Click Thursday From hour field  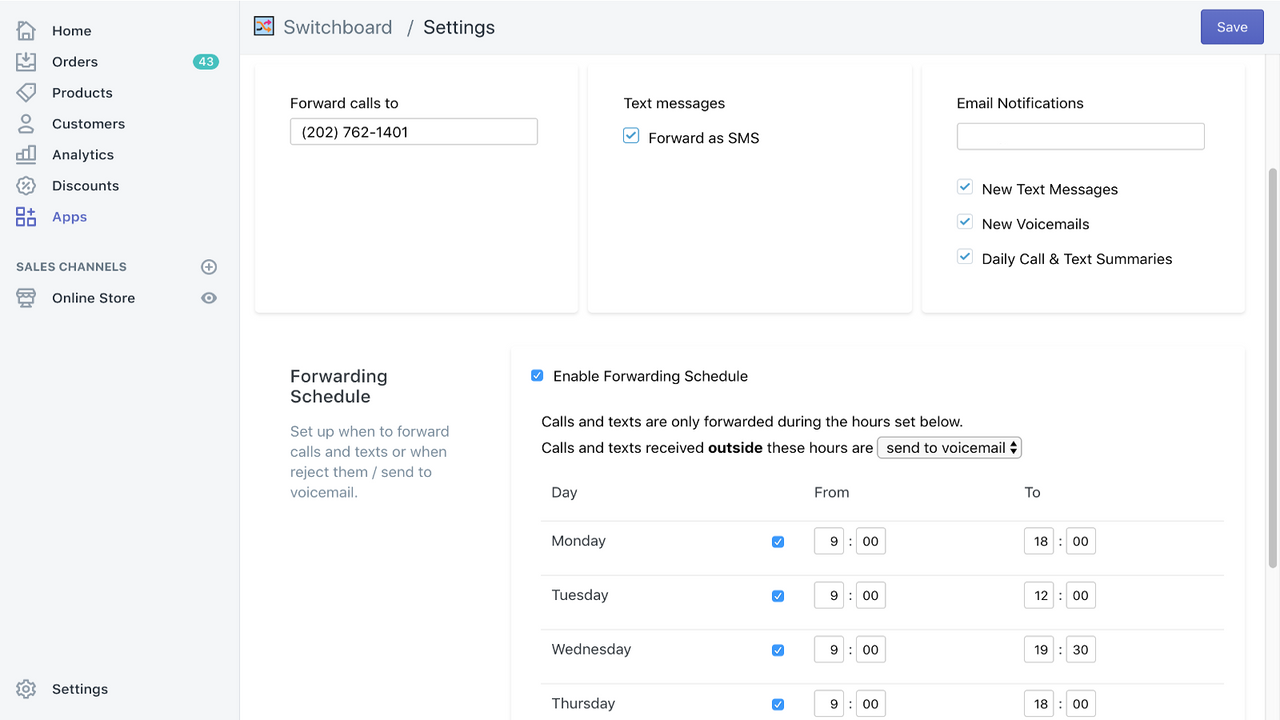pos(829,704)
